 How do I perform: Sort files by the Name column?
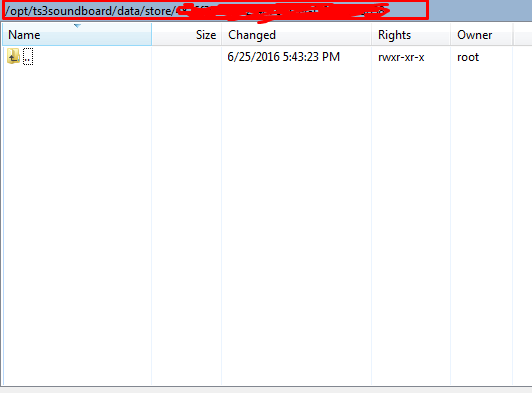(77, 34)
